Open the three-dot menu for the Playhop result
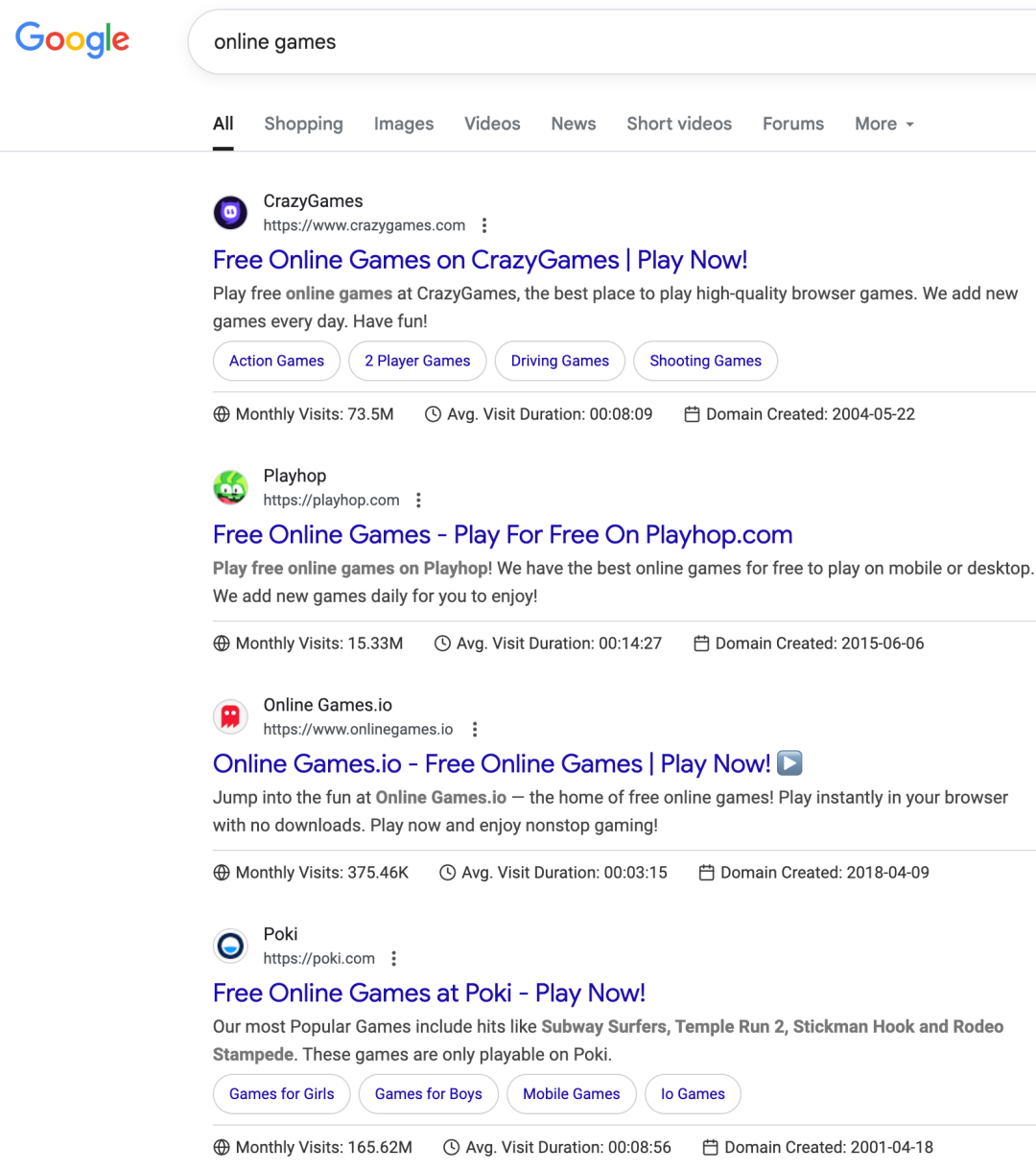Viewport: 1036px width, 1170px height. 418,501
